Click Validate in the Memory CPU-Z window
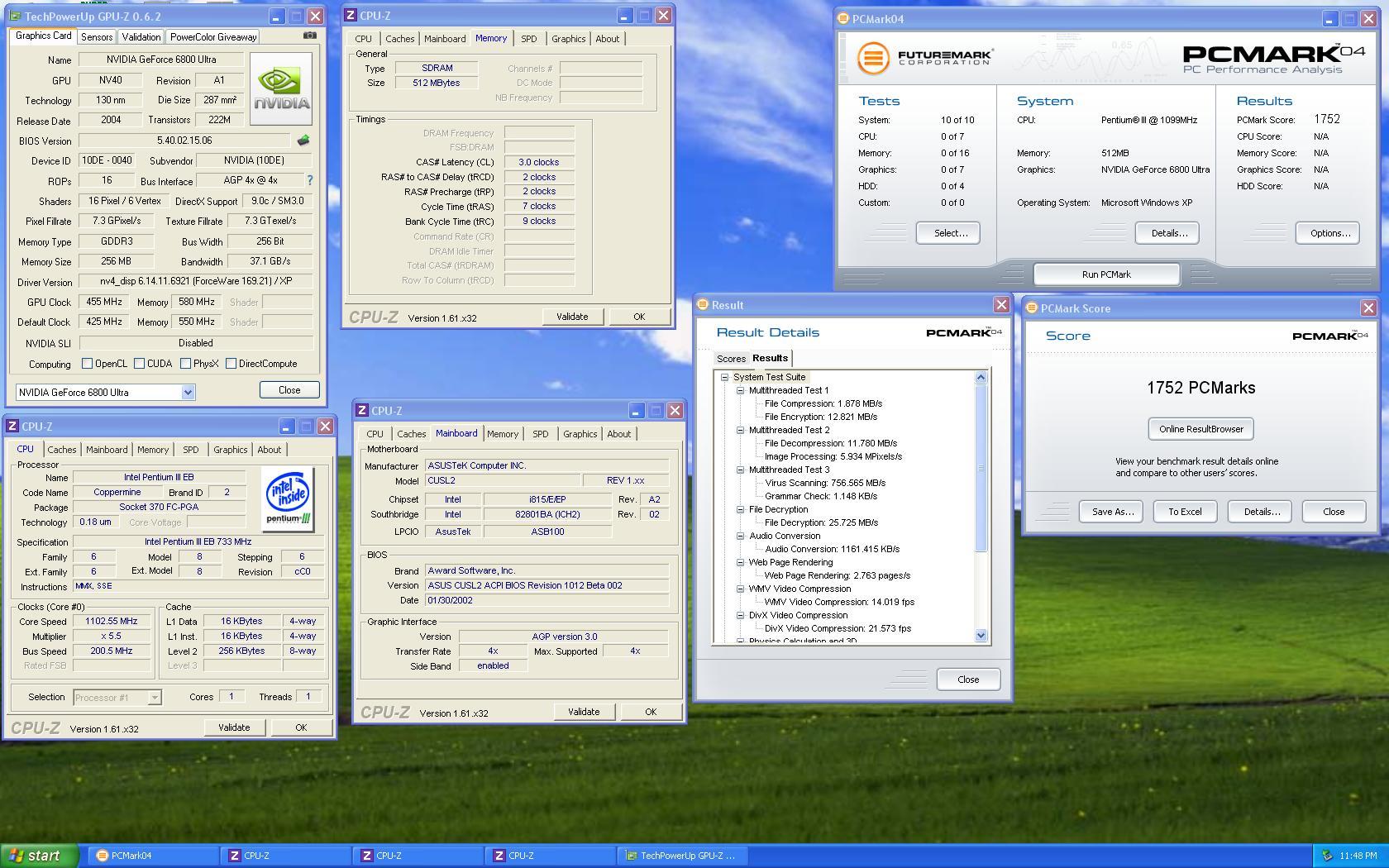 (x=572, y=317)
